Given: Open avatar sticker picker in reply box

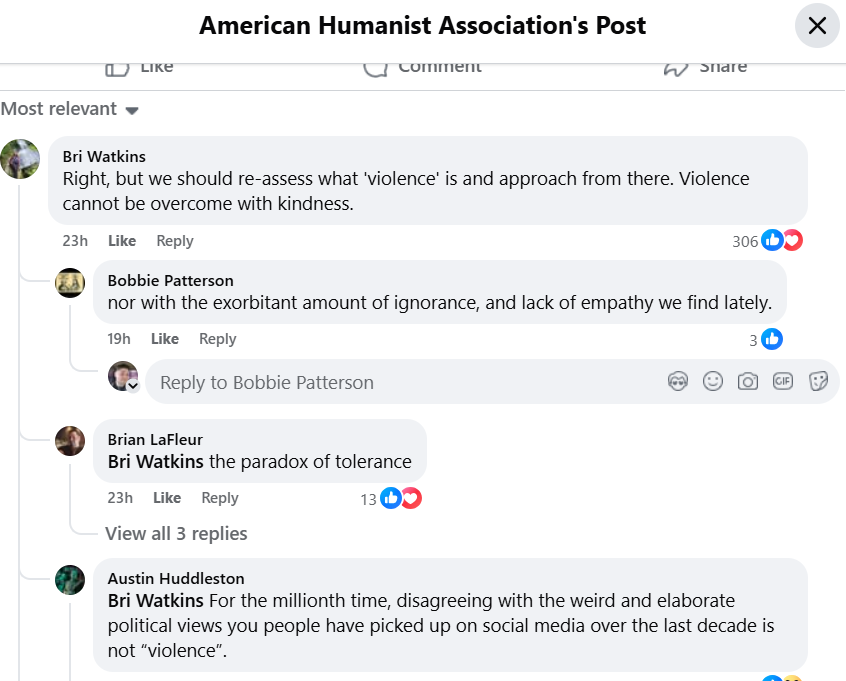Looking at the screenshot, I should pyautogui.click(x=678, y=382).
